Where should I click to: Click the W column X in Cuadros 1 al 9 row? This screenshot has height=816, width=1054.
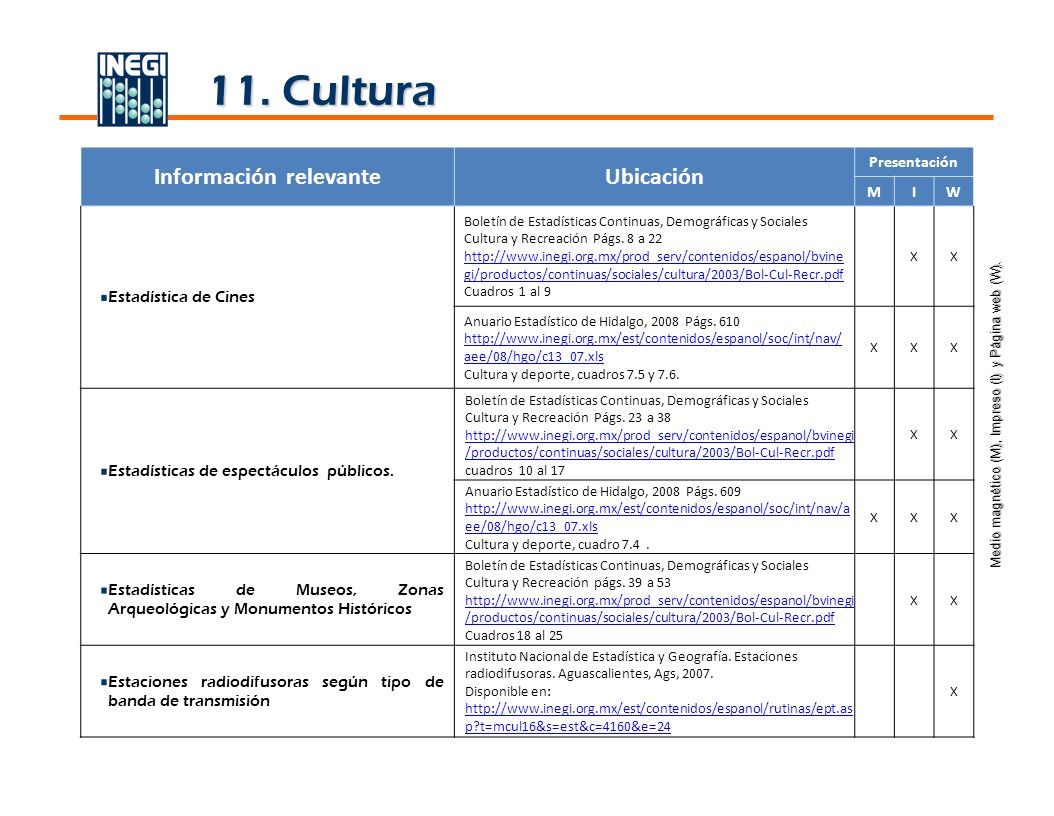(953, 256)
